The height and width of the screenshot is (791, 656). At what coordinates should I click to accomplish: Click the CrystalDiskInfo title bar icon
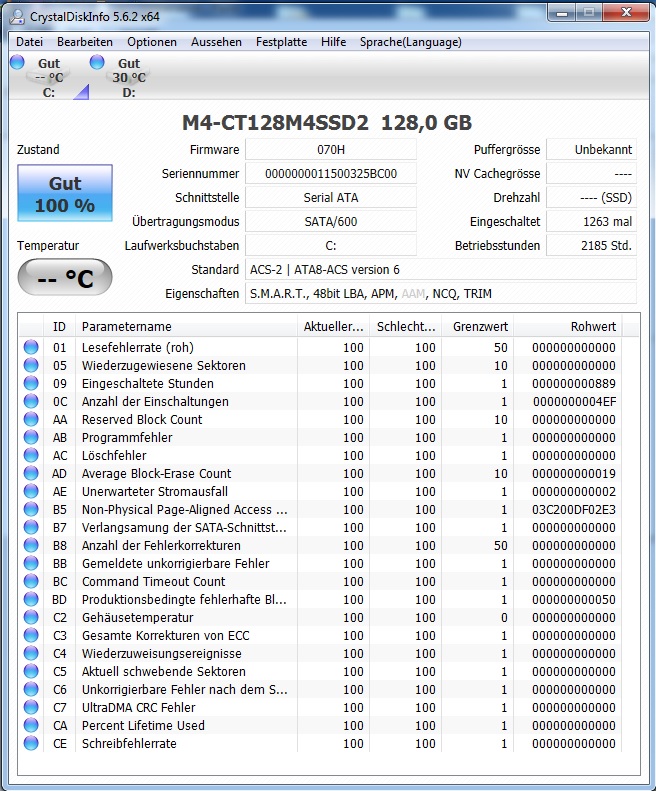click(17, 17)
